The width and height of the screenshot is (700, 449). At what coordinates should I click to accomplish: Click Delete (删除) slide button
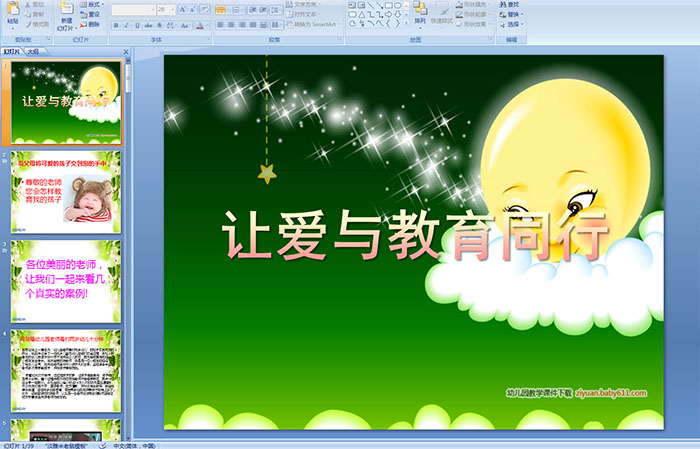[x=90, y=24]
